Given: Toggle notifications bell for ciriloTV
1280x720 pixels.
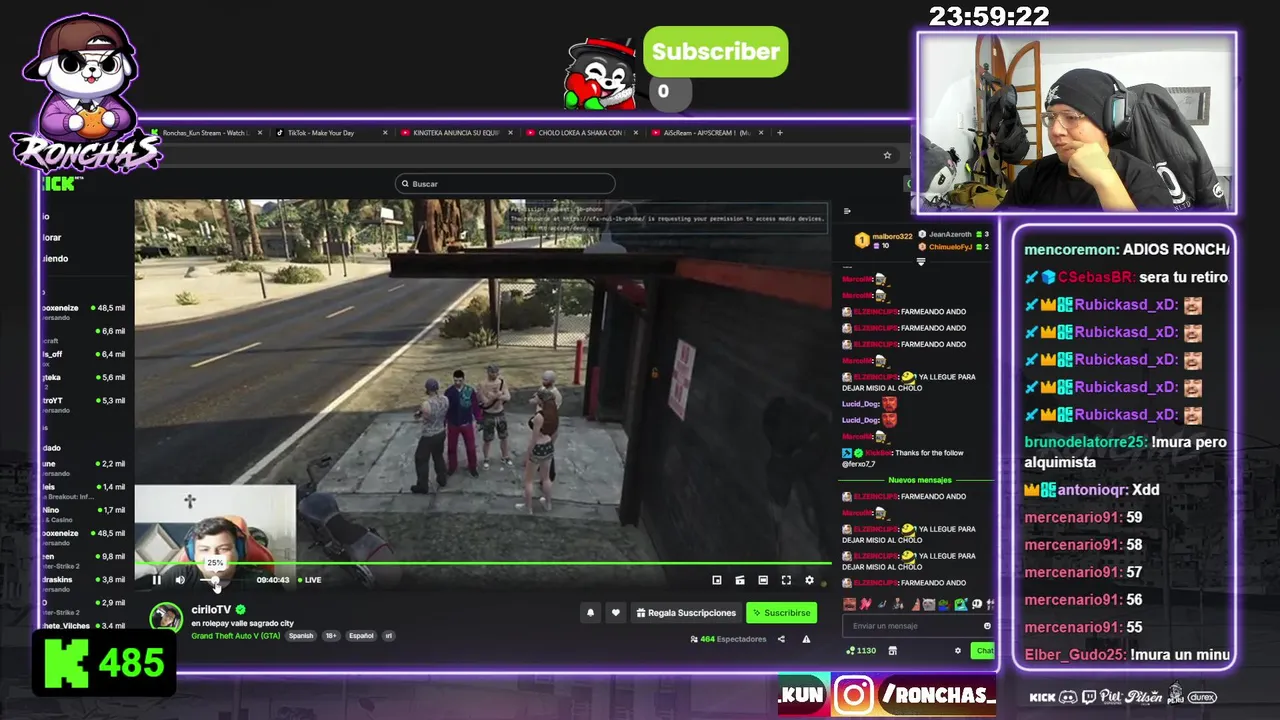Looking at the screenshot, I should click(590, 613).
